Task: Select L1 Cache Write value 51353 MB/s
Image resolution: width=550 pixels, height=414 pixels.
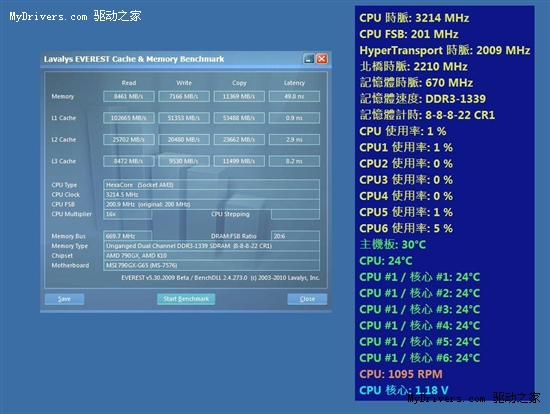Action: 184,118
